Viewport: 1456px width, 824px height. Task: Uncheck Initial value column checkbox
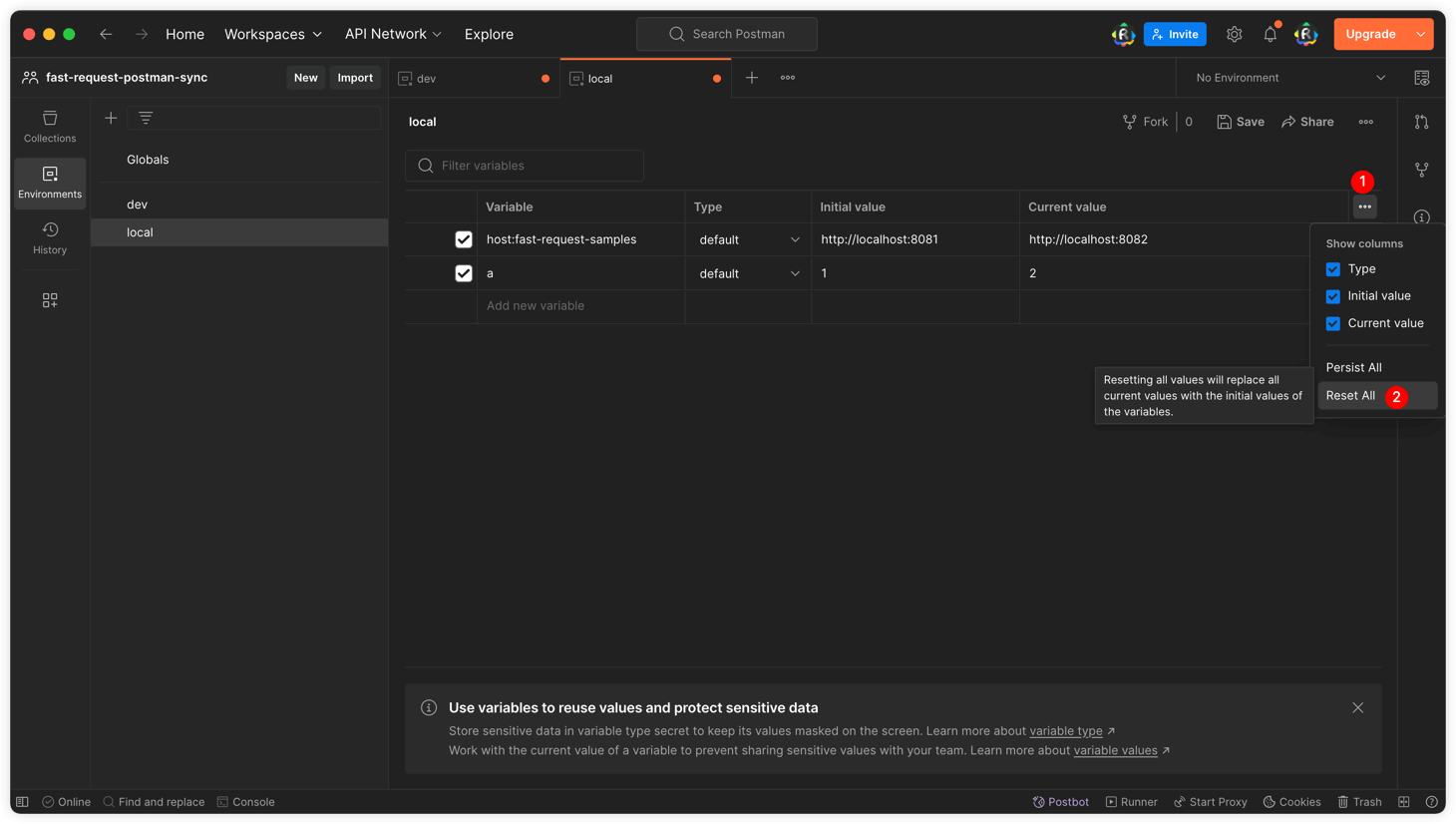coord(1333,296)
